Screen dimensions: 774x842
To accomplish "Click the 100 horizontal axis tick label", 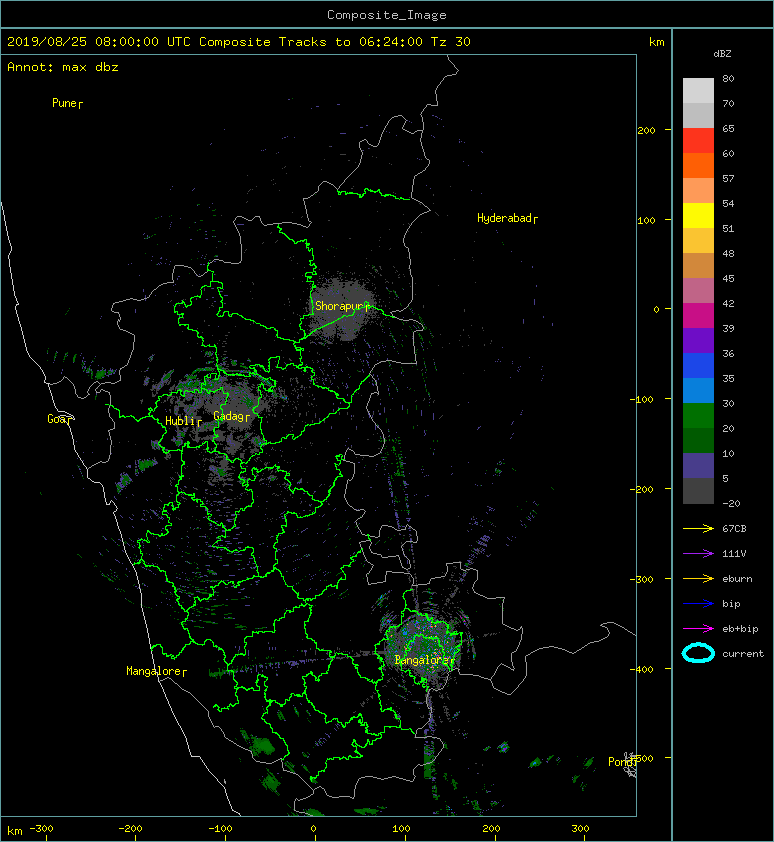I will coord(401,829).
